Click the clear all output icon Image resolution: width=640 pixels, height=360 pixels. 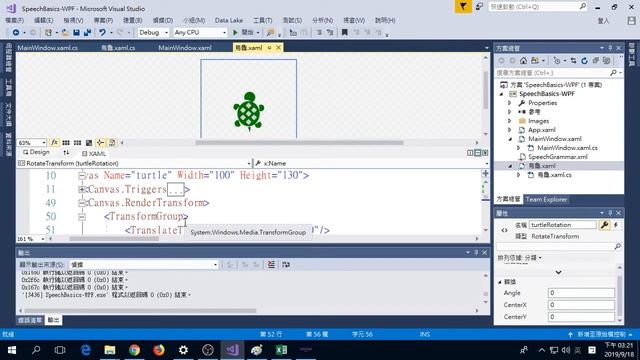click(x=271, y=264)
